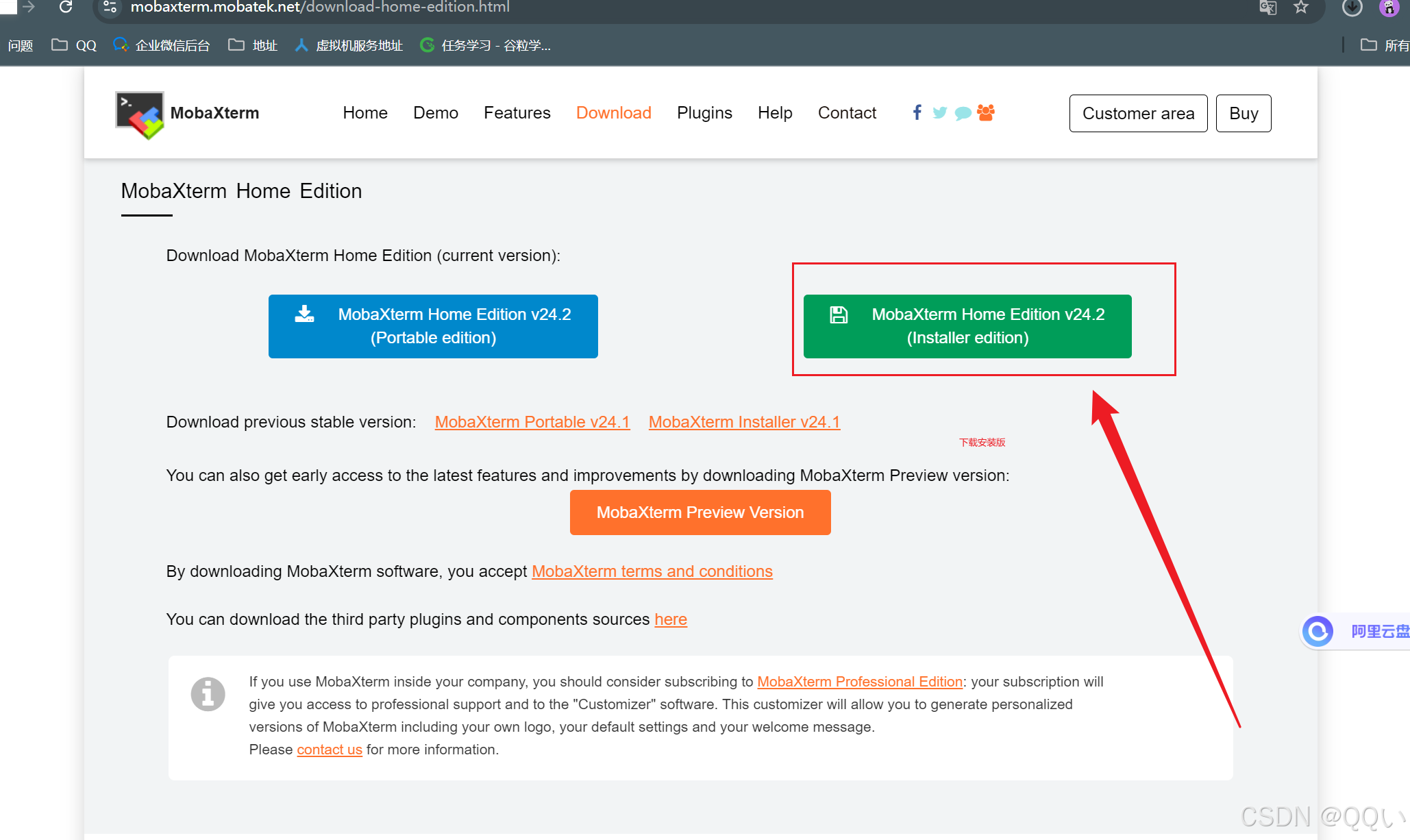Download the Installer edition v24.2
Screen dimensions: 1410x840
click(967, 326)
